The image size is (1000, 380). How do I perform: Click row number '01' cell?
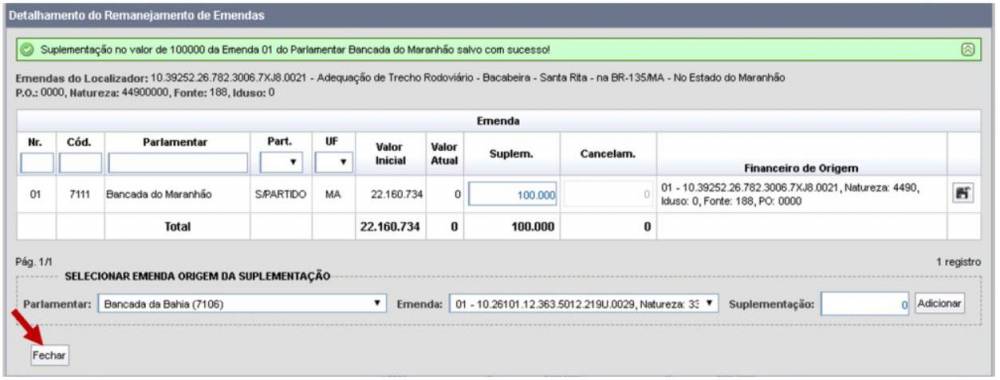(36, 194)
